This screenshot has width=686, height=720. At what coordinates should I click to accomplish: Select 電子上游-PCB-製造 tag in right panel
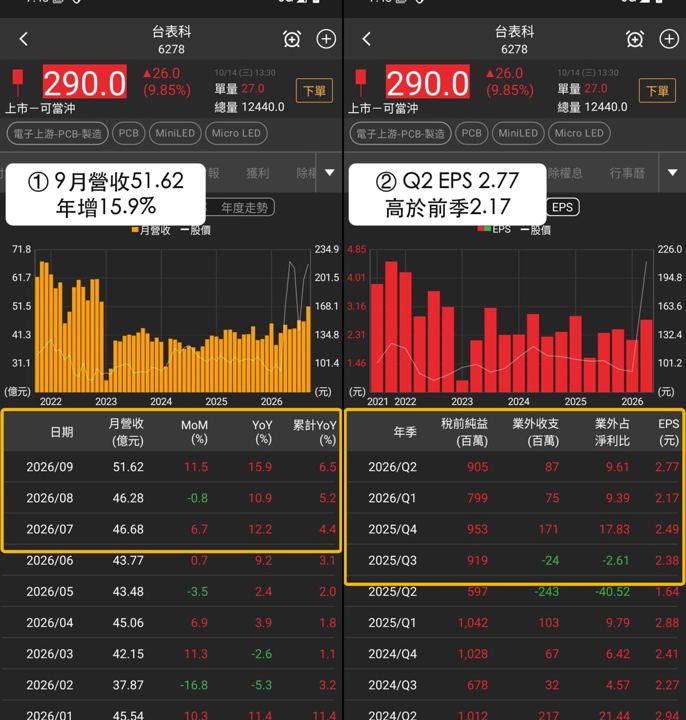[400, 134]
